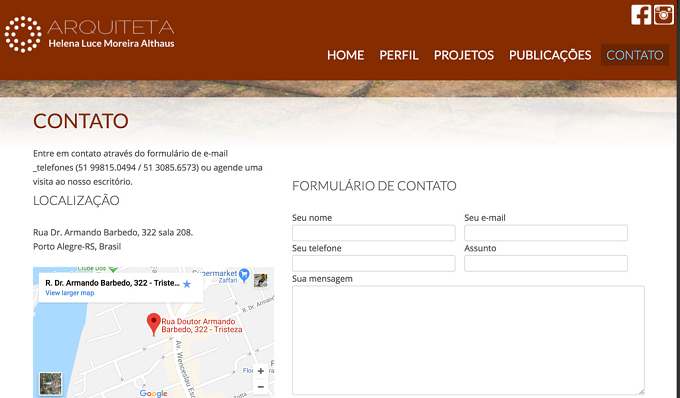Open the PERFIL menu item
The width and height of the screenshot is (680, 398).
click(399, 55)
